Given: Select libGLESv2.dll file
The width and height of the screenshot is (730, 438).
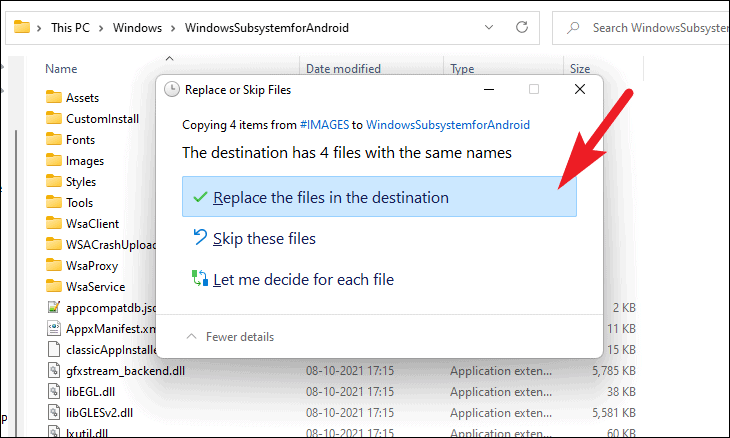Looking at the screenshot, I should (90, 412).
